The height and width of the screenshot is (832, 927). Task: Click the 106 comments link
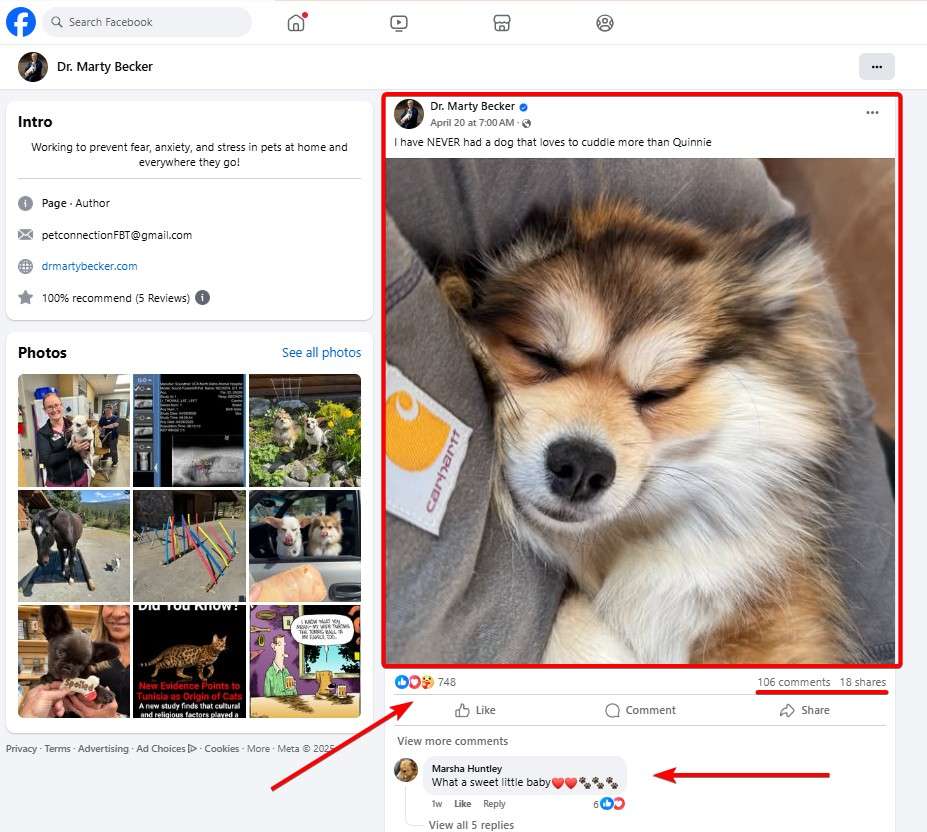(794, 681)
